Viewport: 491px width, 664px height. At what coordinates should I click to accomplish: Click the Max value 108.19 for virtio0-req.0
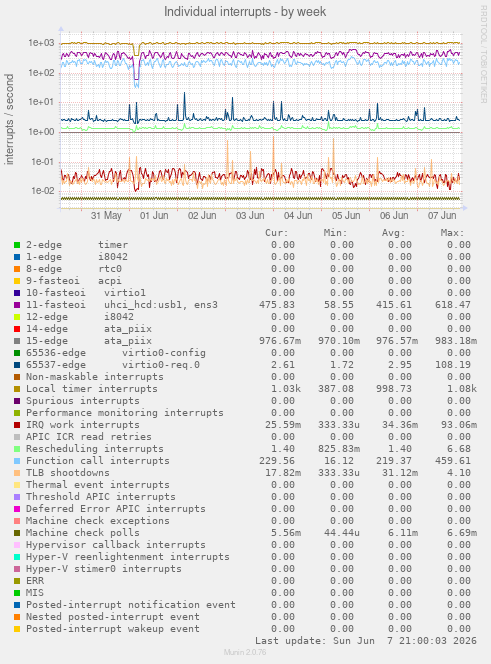pos(452,365)
